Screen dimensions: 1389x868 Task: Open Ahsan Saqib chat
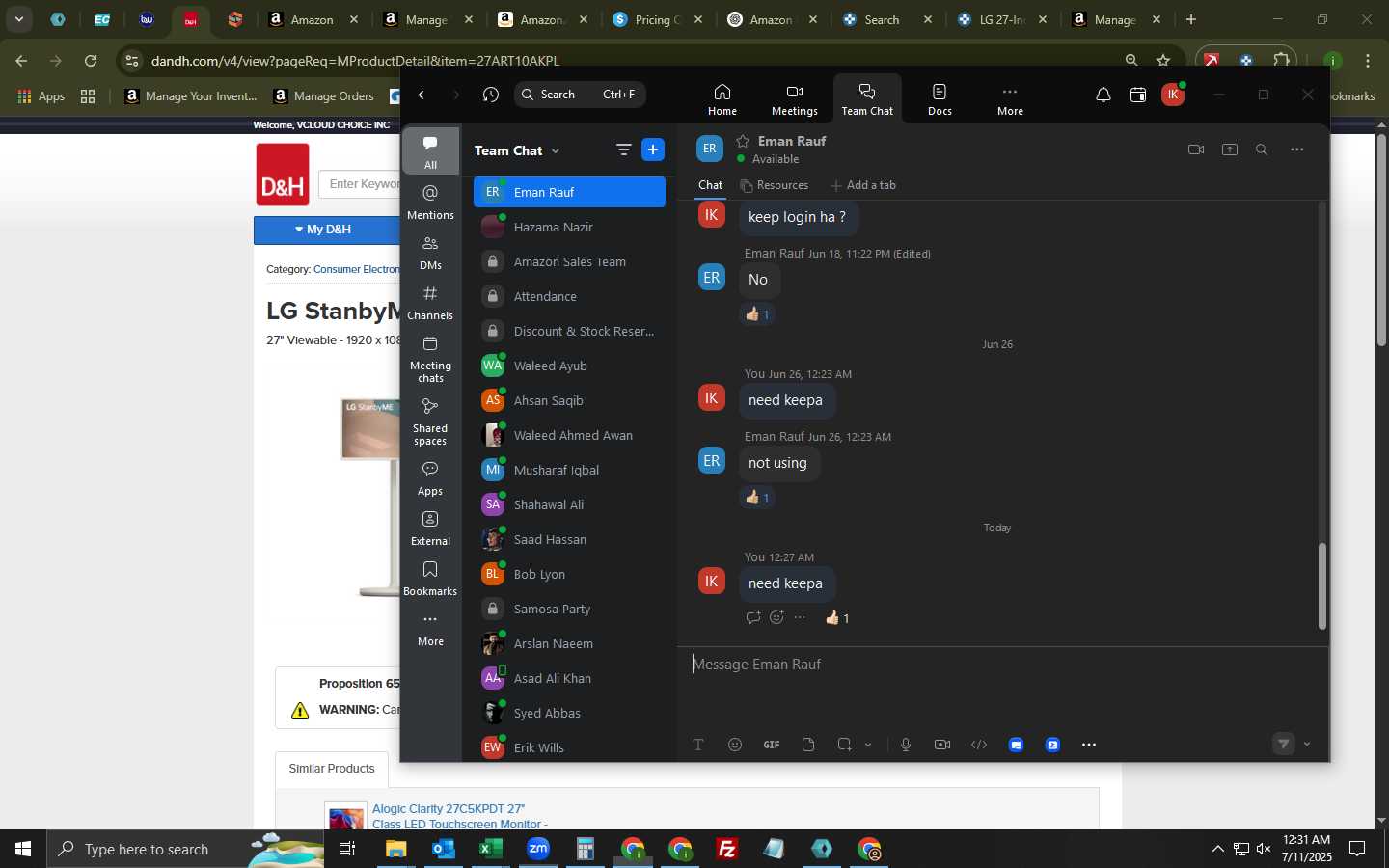tap(569, 400)
